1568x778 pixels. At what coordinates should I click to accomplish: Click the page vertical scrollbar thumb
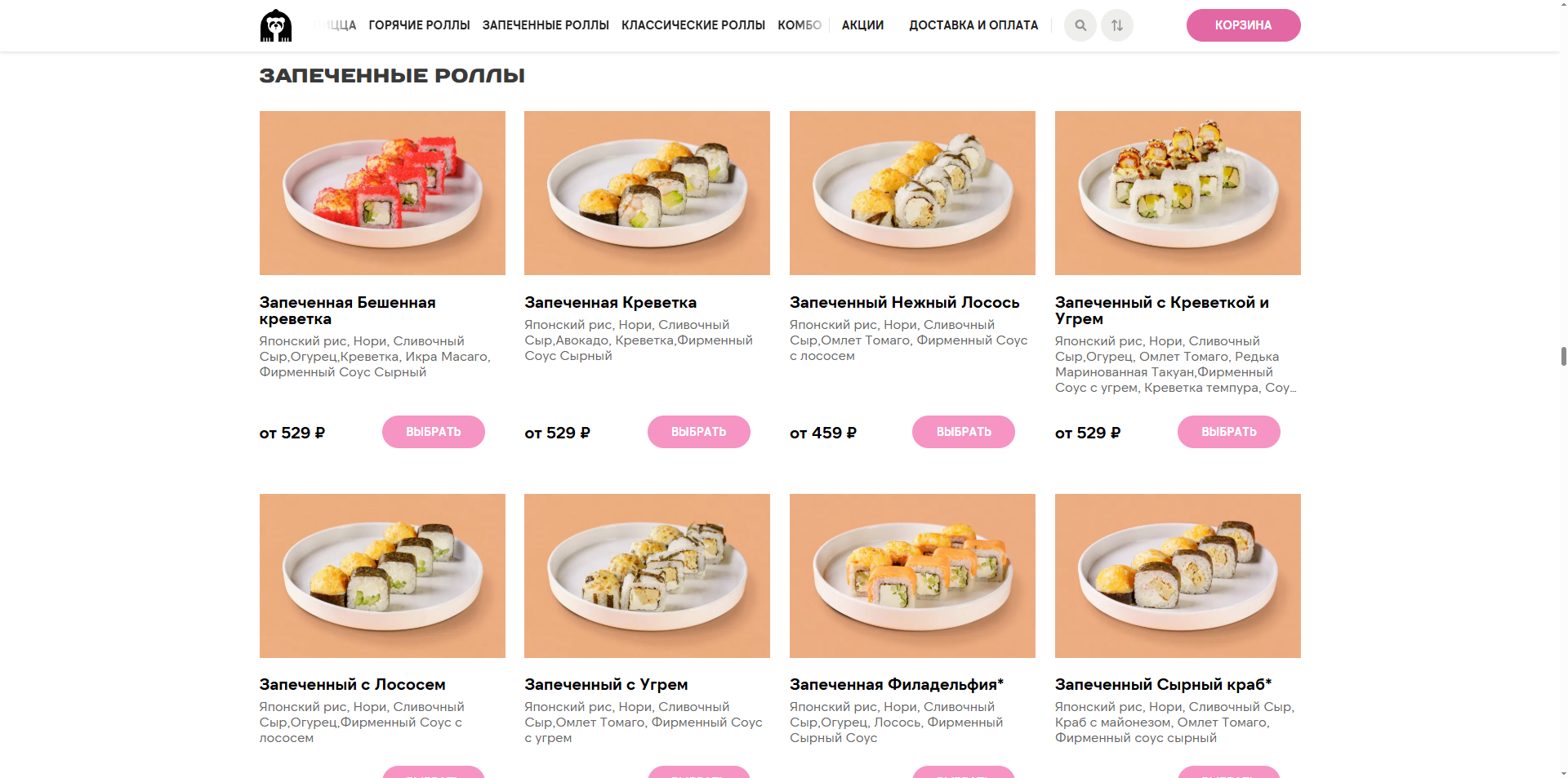pyautogui.click(x=1563, y=356)
